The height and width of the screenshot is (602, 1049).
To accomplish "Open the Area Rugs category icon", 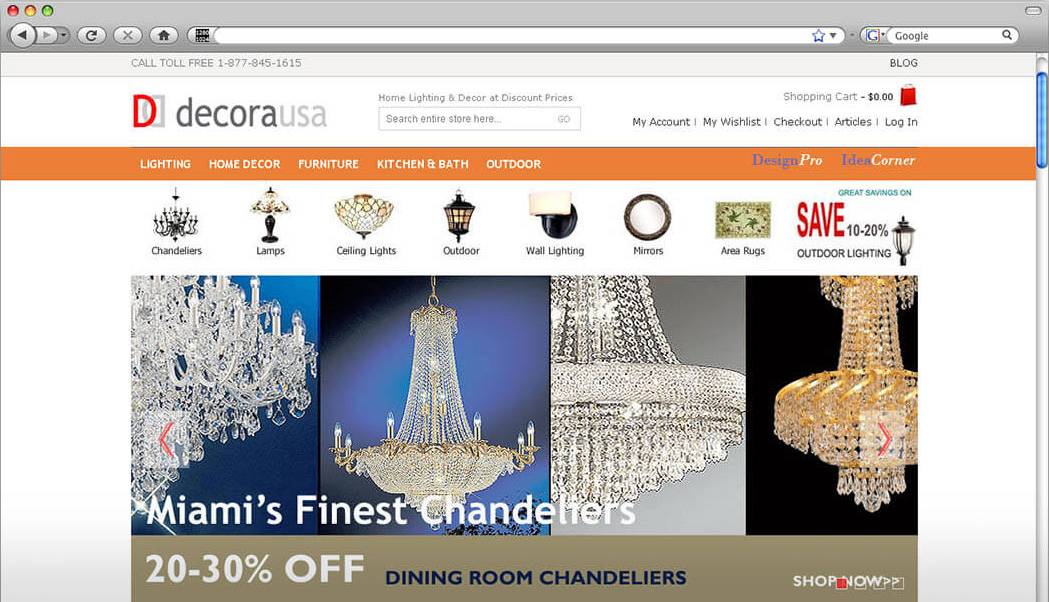I will click(x=743, y=220).
